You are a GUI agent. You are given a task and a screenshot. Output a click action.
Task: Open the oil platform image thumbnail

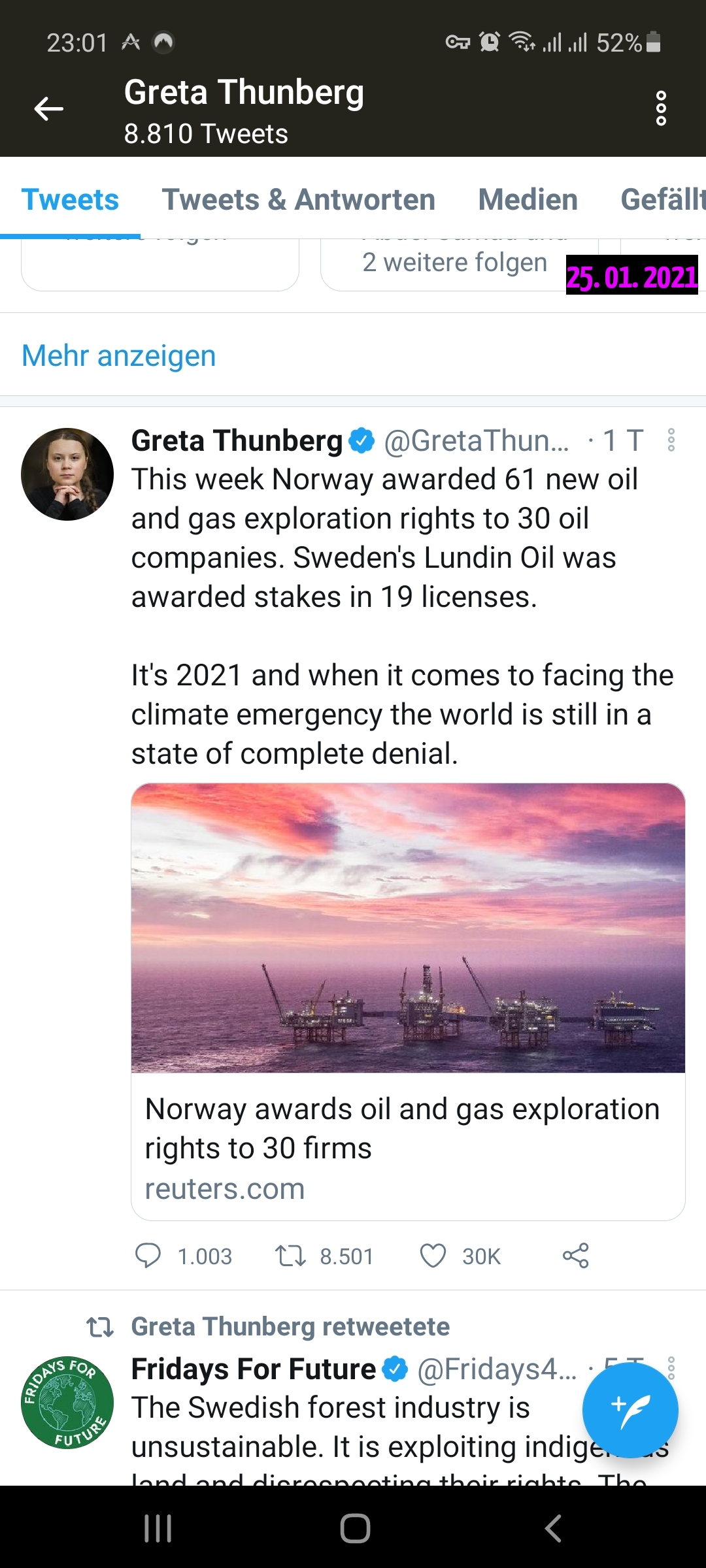point(408,928)
